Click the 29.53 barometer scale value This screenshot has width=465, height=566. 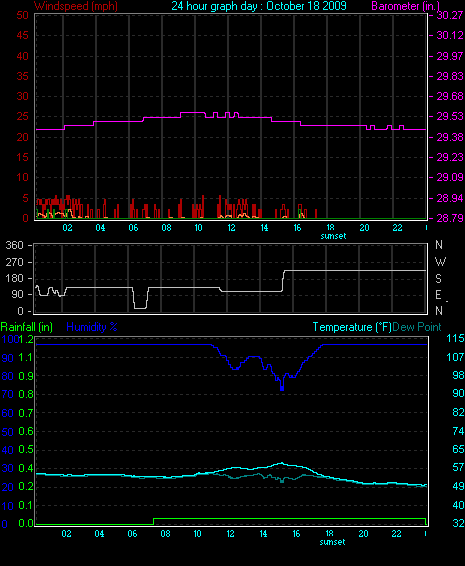[450, 117]
